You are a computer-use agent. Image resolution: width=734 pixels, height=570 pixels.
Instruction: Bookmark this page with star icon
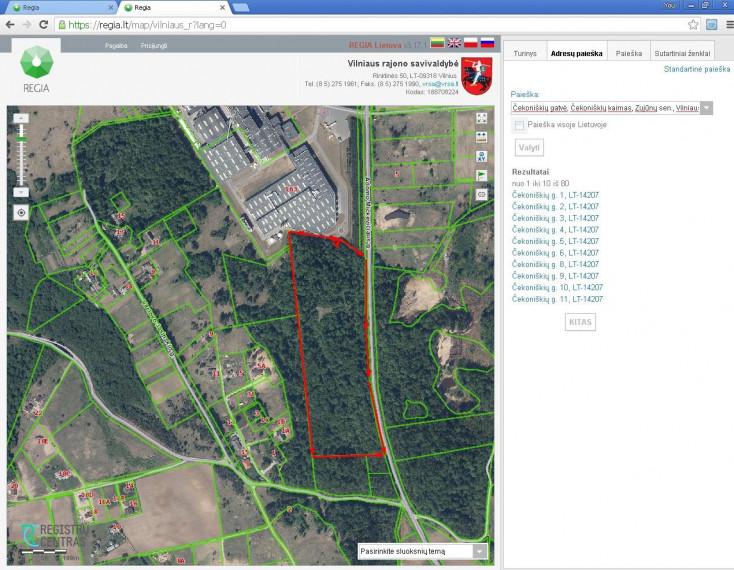[693, 24]
